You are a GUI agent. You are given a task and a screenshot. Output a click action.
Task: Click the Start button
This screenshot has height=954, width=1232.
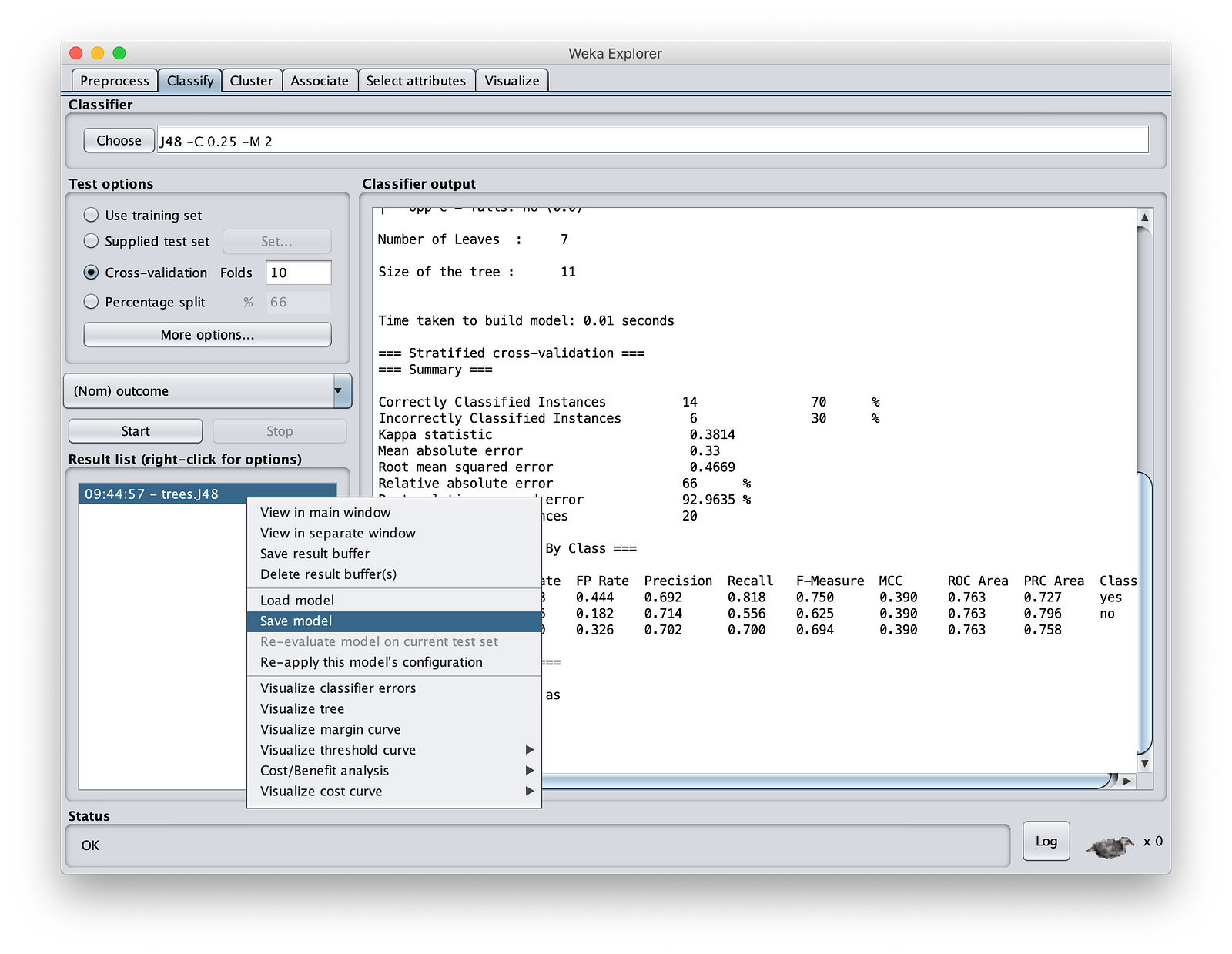click(136, 431)
